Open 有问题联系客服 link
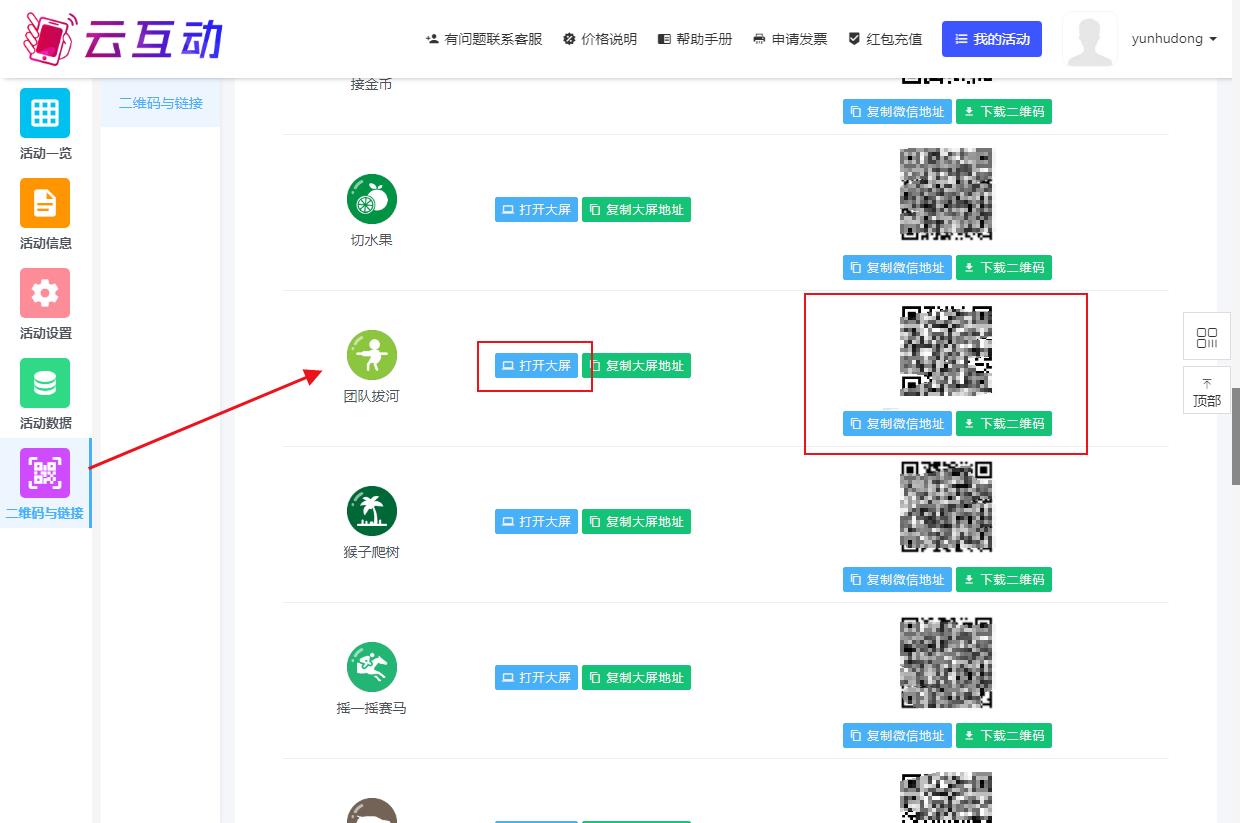This screenshot has height=823, width=1240. [x=484, y=39]
